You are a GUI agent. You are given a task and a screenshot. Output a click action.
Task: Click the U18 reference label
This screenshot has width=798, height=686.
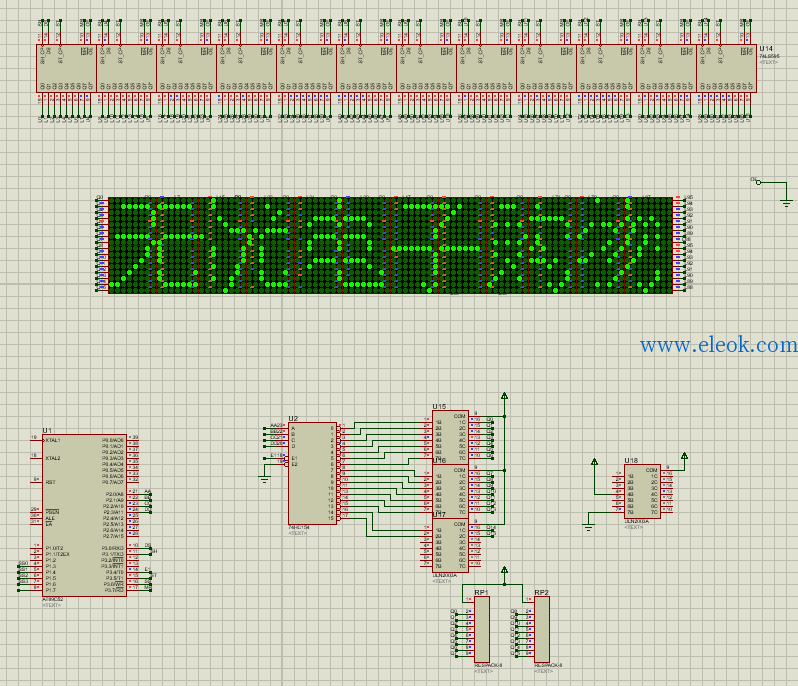tap(631, 461)
